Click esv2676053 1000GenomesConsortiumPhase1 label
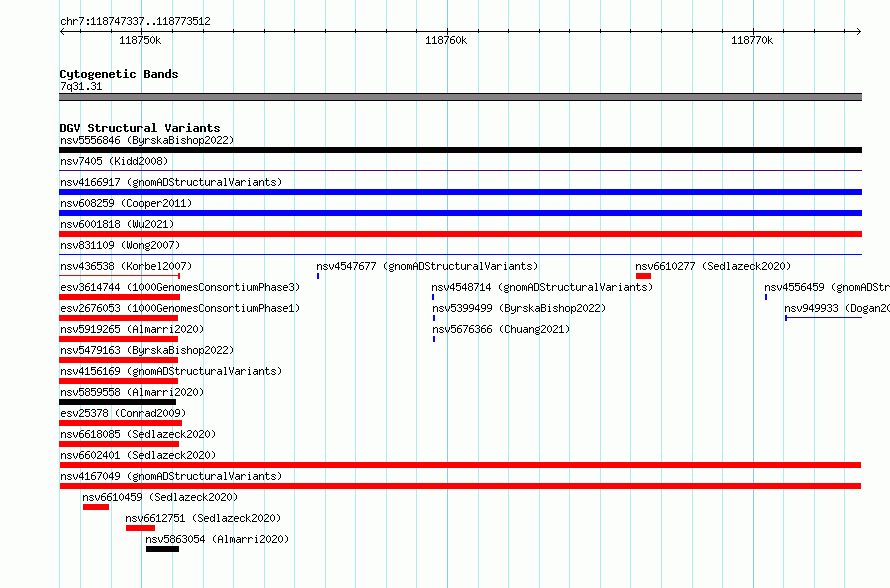This screenshot has width=890, height=588. coord(180,308)
